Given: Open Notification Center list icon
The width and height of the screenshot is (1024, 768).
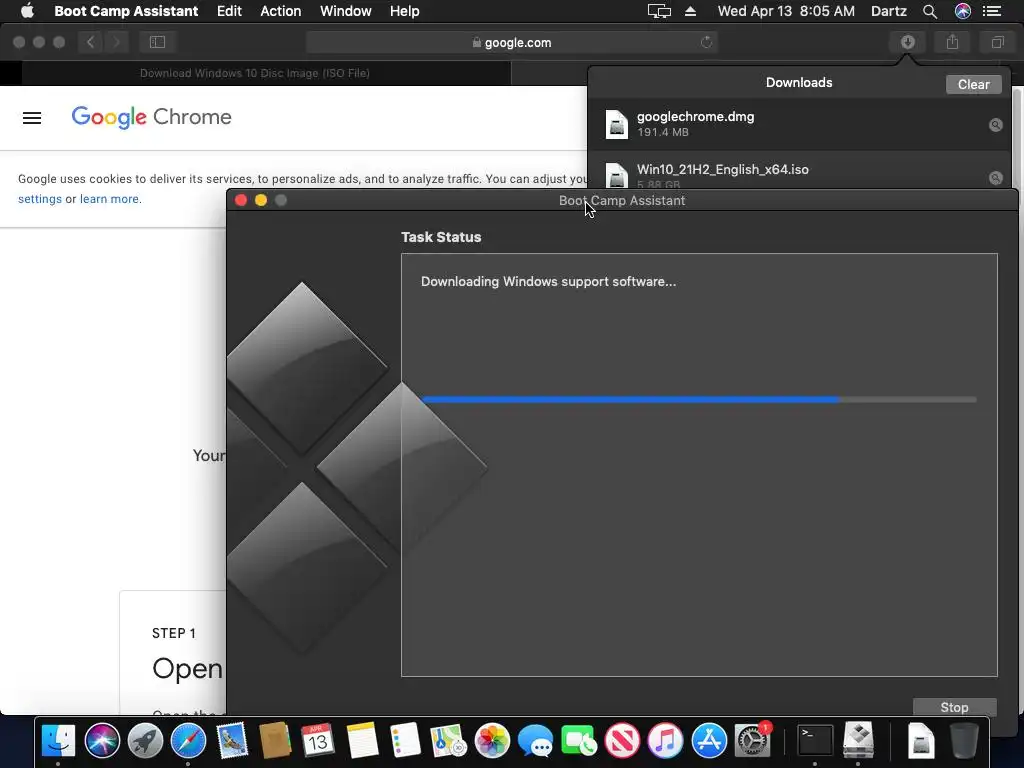Looking at the screenshot, I should click(x=992, y=11).
